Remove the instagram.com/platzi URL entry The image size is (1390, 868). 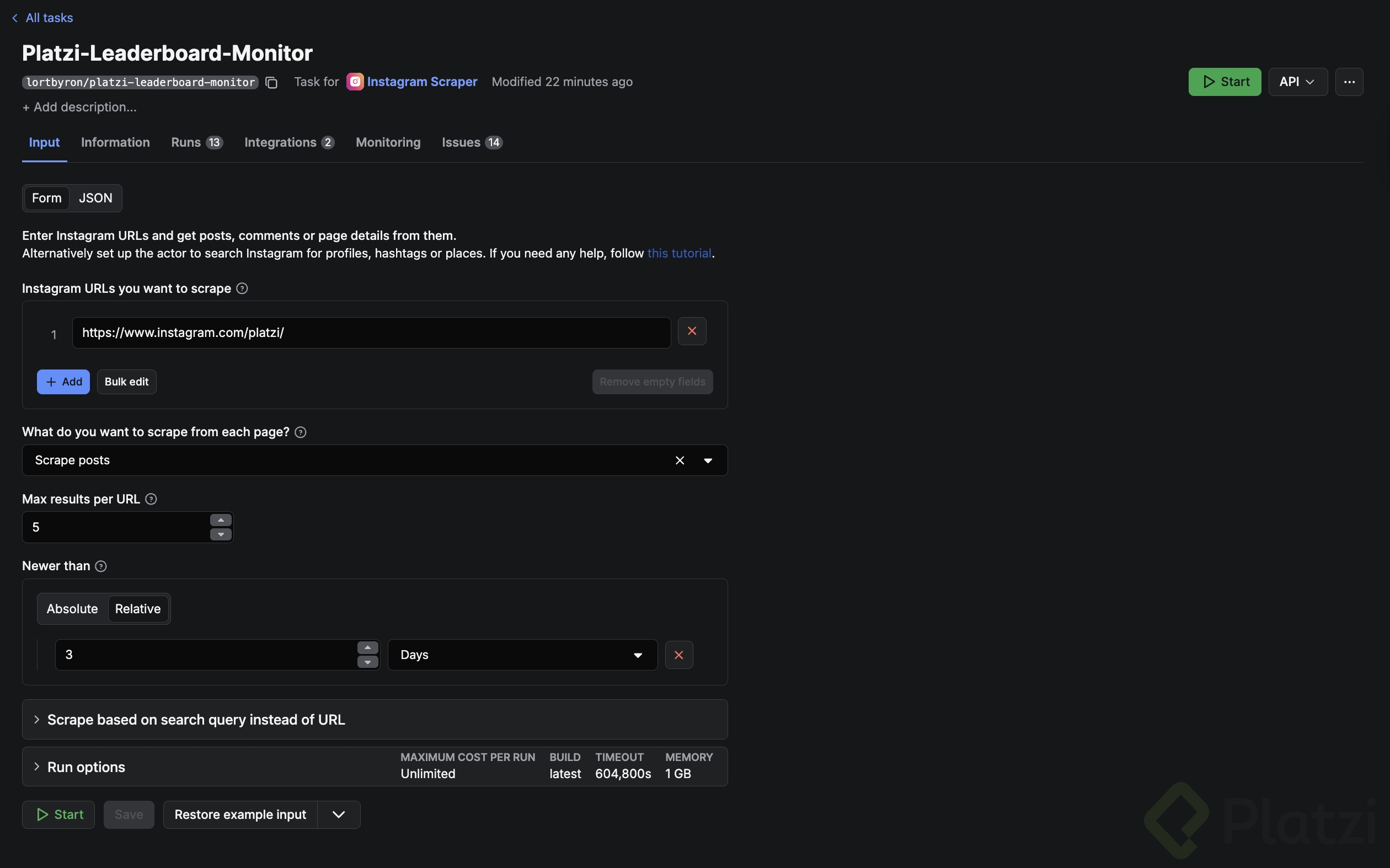692,331
